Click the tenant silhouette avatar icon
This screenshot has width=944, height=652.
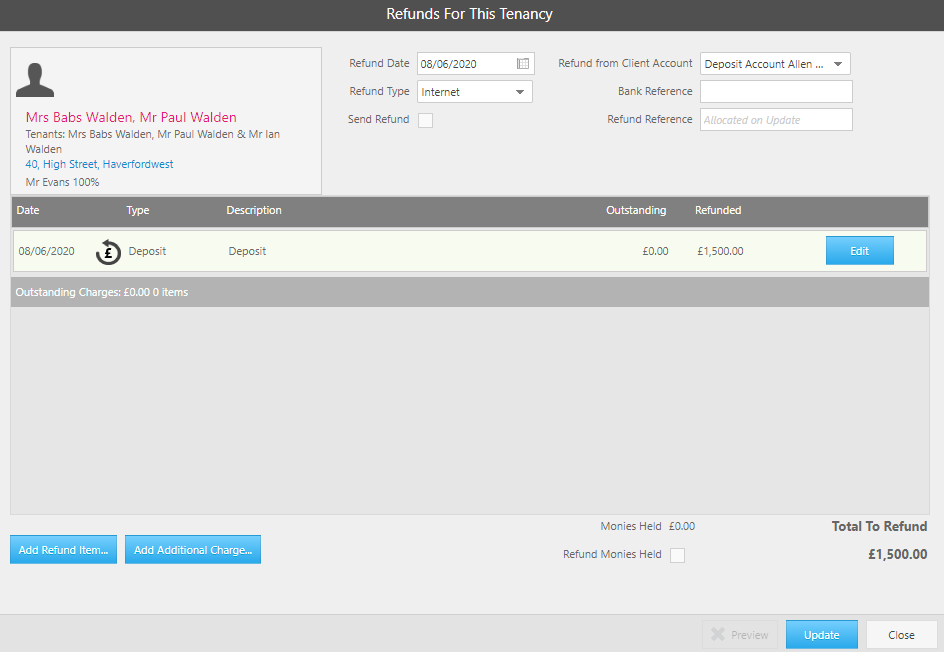[x=35, y=79]
